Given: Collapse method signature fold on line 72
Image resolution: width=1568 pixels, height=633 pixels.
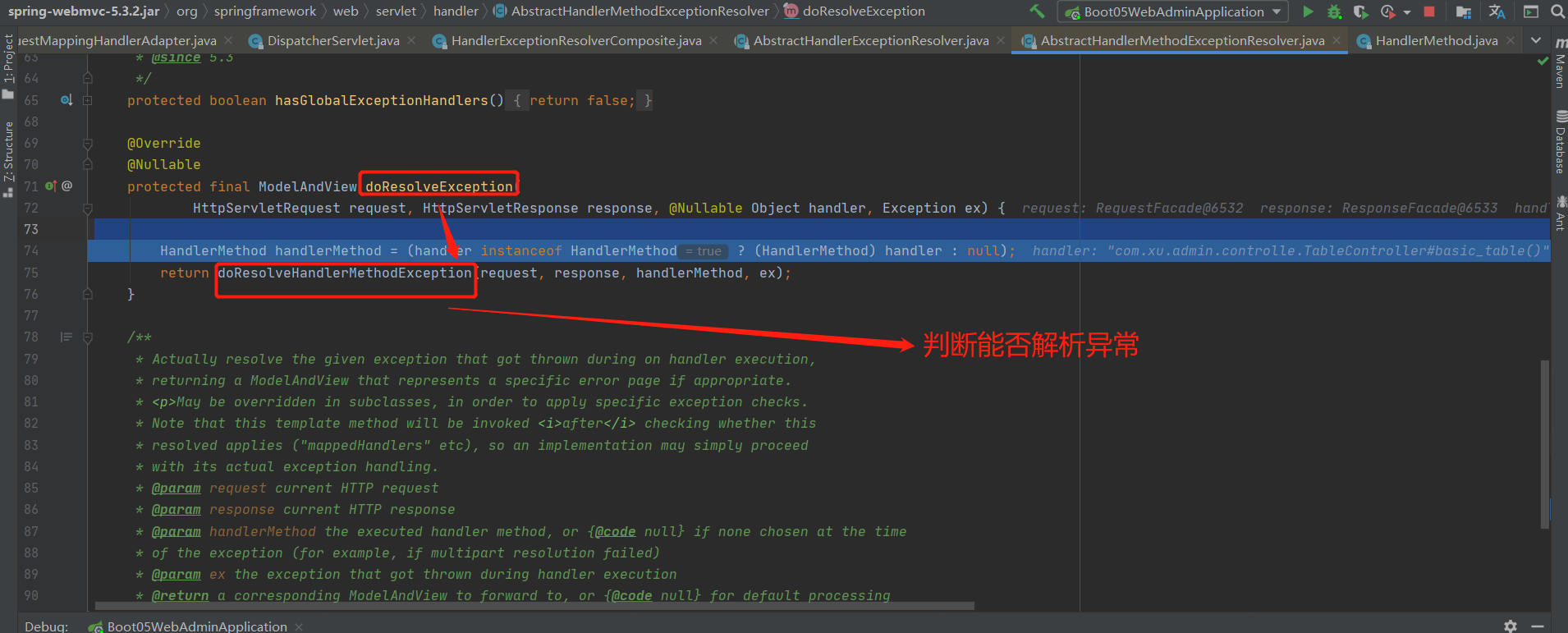Looking at the screenshot, I should (87, 208).
